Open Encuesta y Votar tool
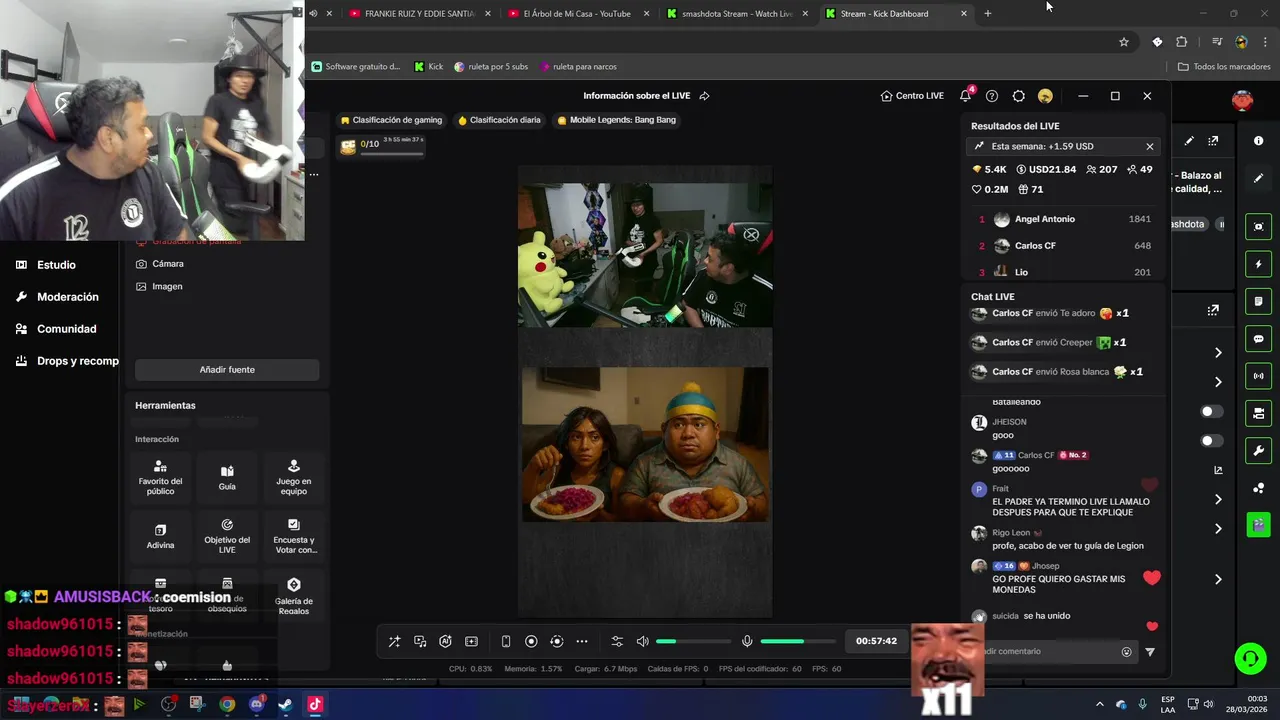 pos(294,535)
